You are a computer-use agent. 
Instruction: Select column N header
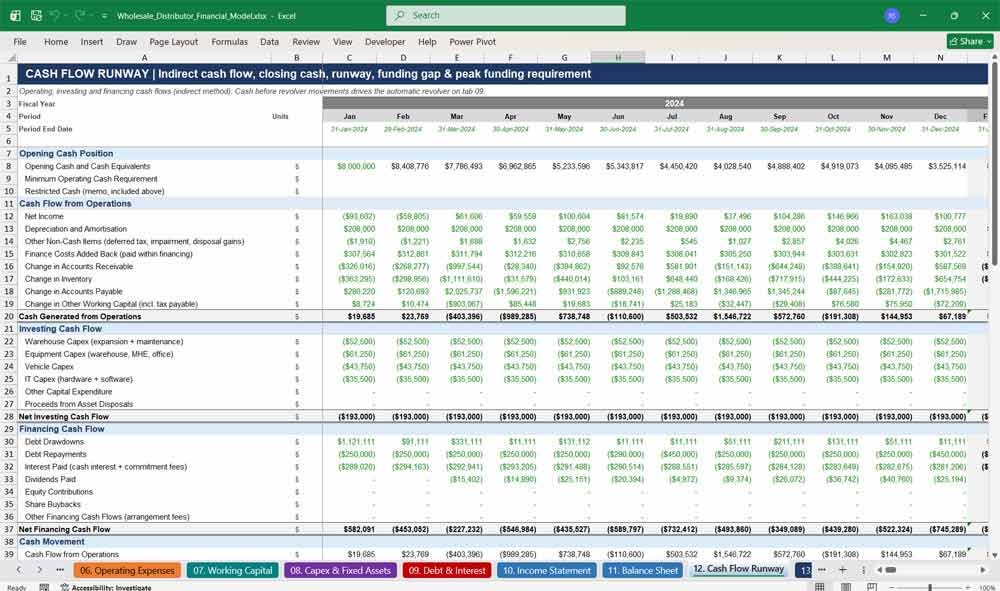point(940,57)
